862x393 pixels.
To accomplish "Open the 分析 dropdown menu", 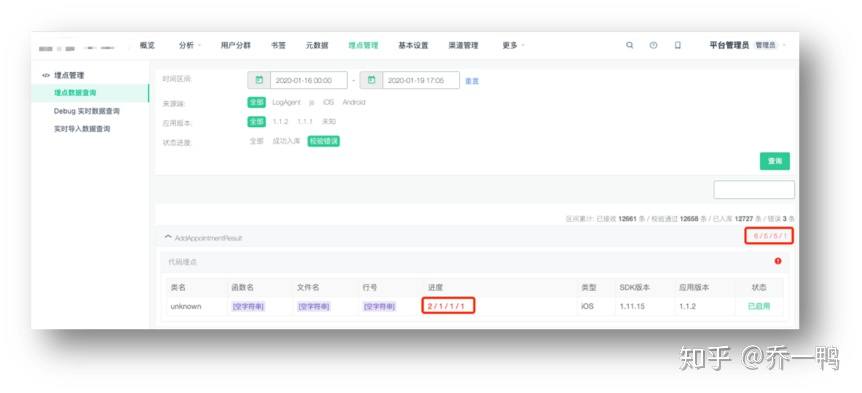I will click(190, 46).
